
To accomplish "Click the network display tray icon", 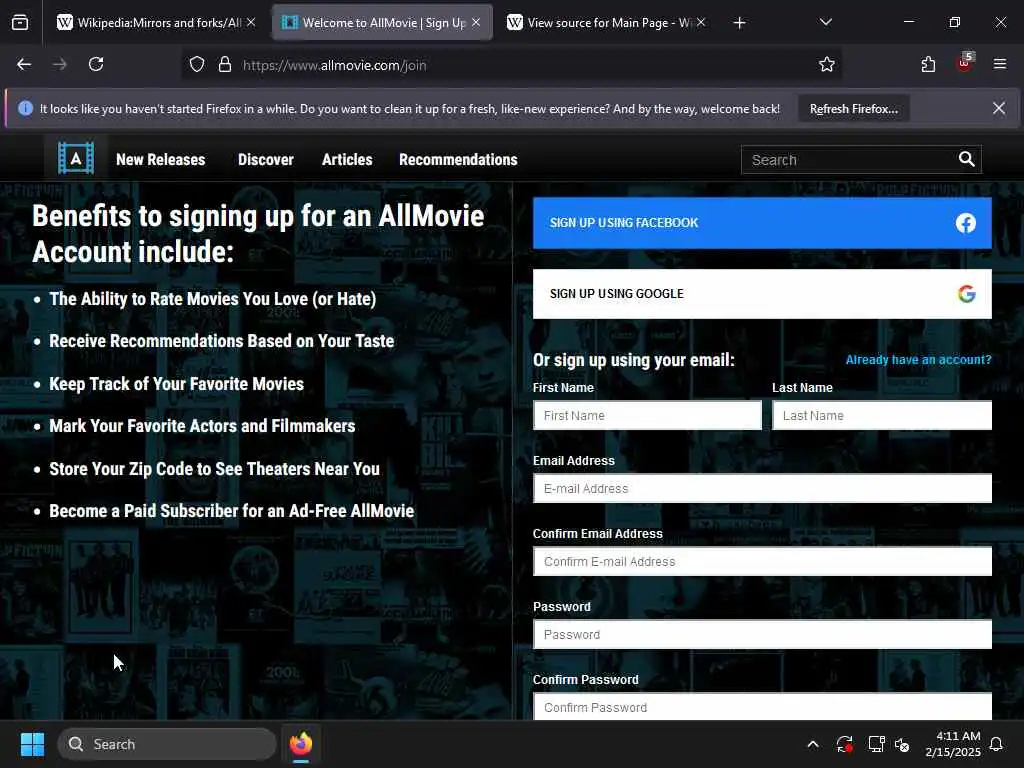I will [876, 744].
